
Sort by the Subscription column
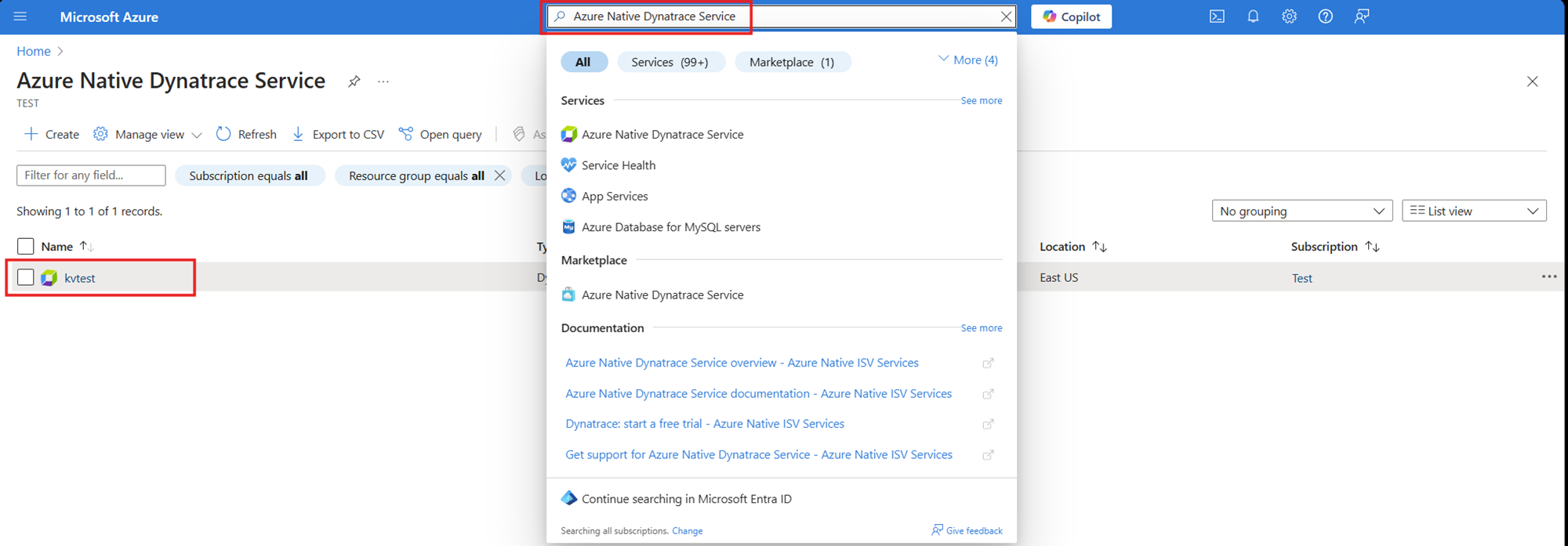pos(1335,246)
